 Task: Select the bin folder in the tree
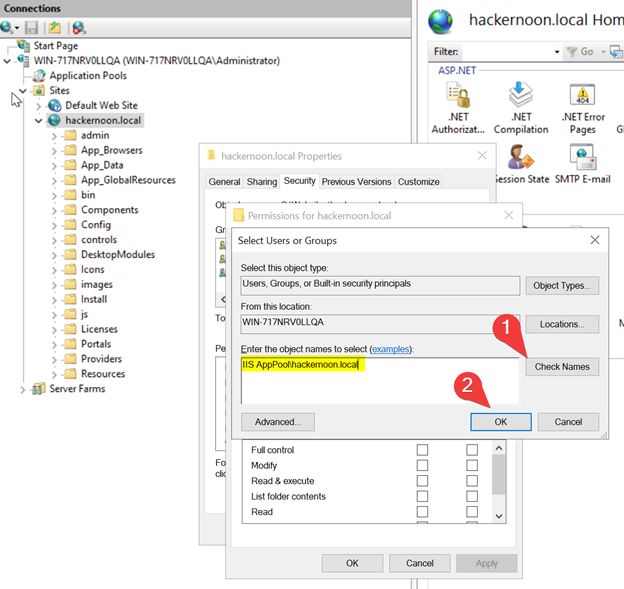pos(88,195)
